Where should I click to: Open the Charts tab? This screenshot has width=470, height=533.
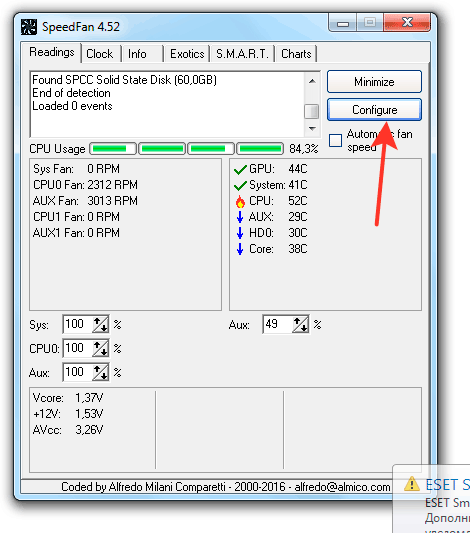click(x=296, y=54)
